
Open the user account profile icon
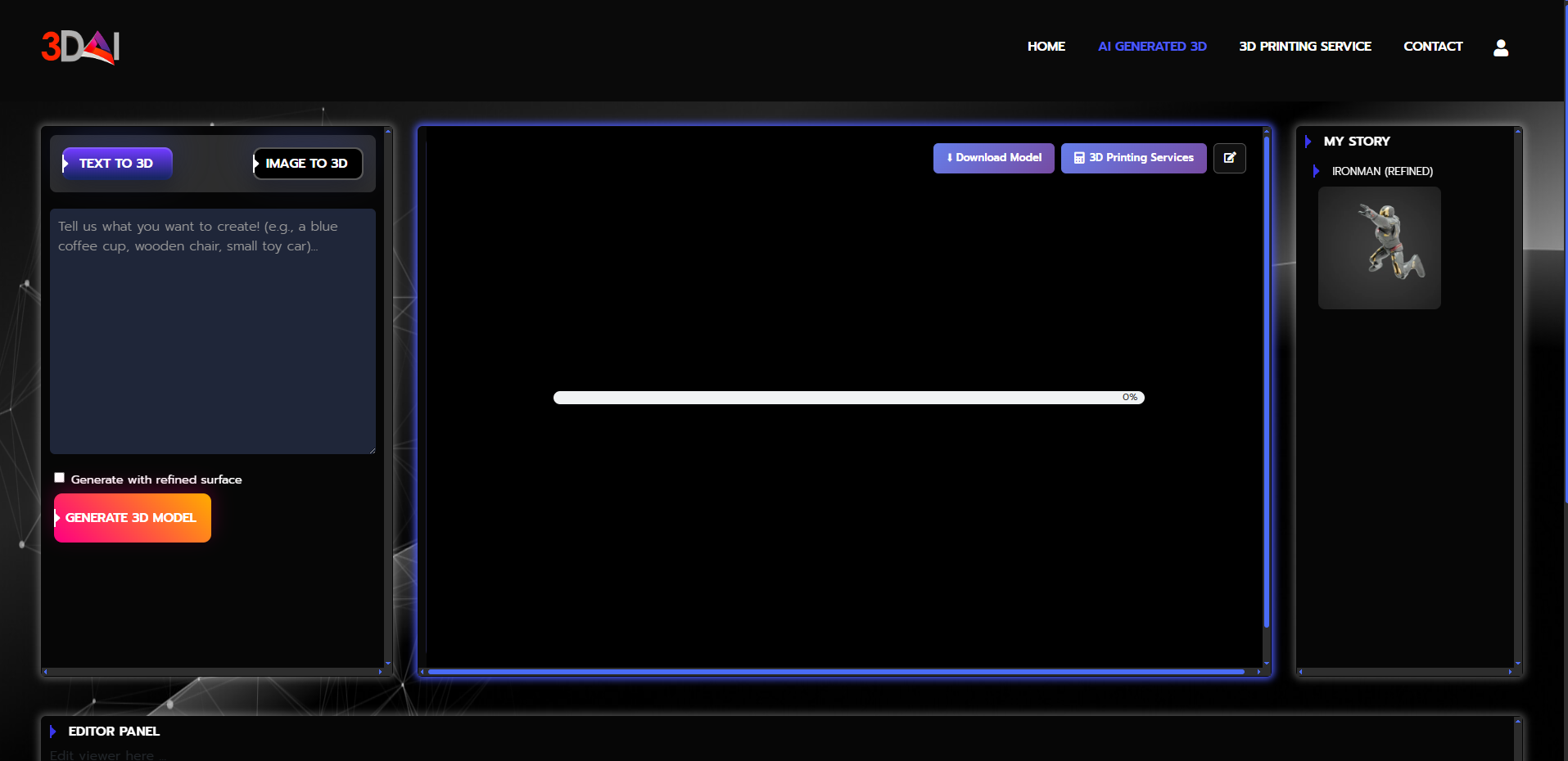pyautogui.click(x=1500, y=47)
